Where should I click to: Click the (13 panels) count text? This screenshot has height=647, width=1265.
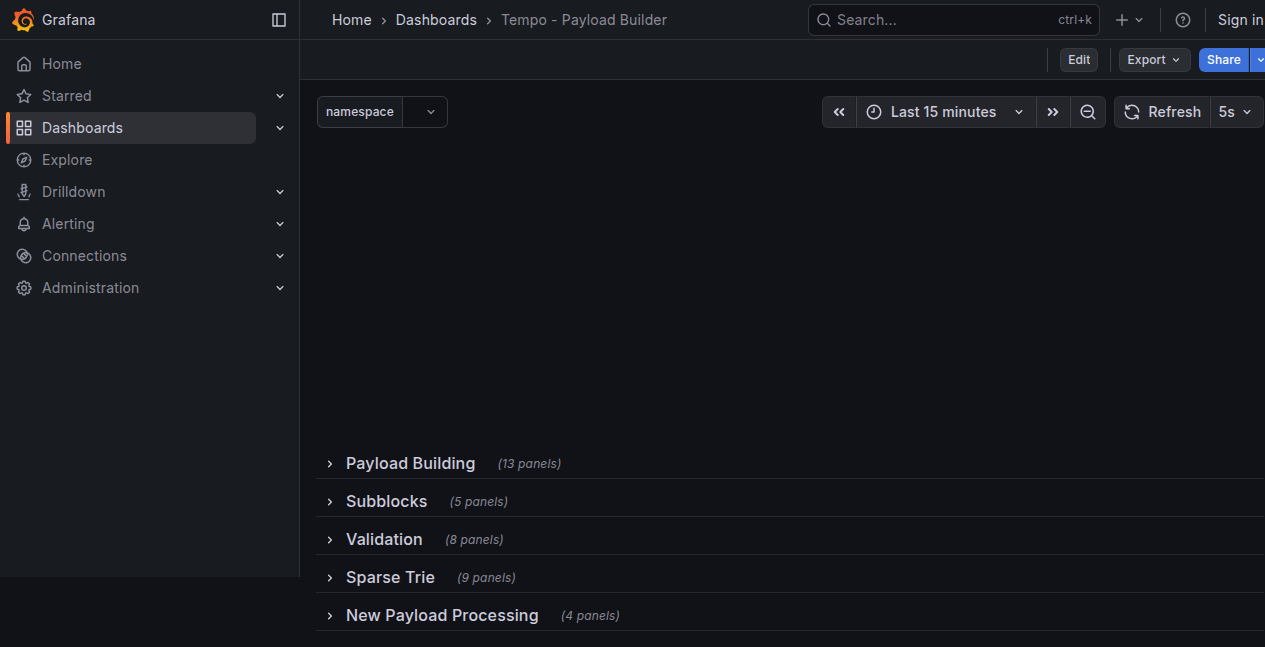[529, 464]
